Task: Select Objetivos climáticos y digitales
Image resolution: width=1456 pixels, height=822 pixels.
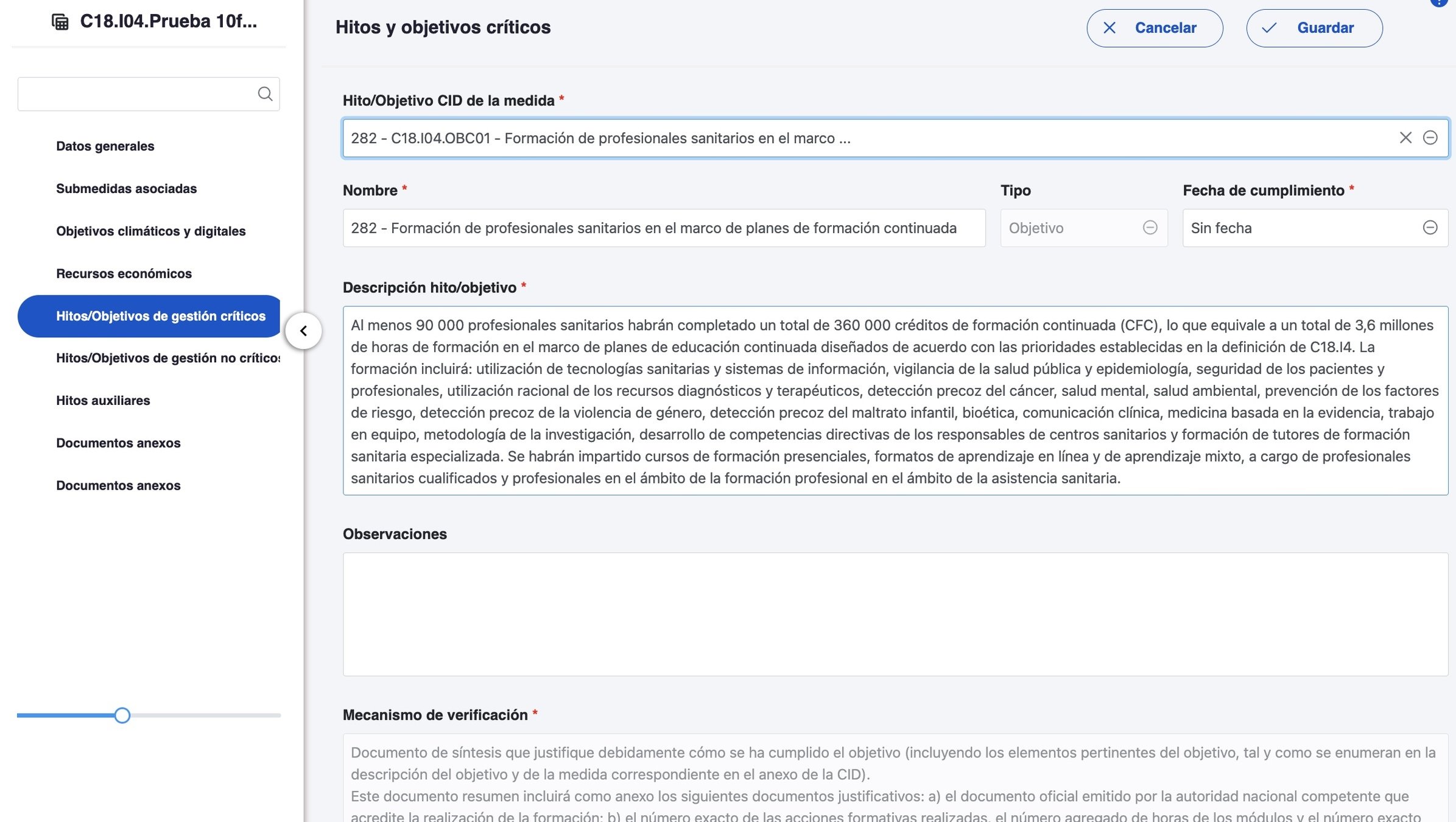Action: [x=151, y=231]
